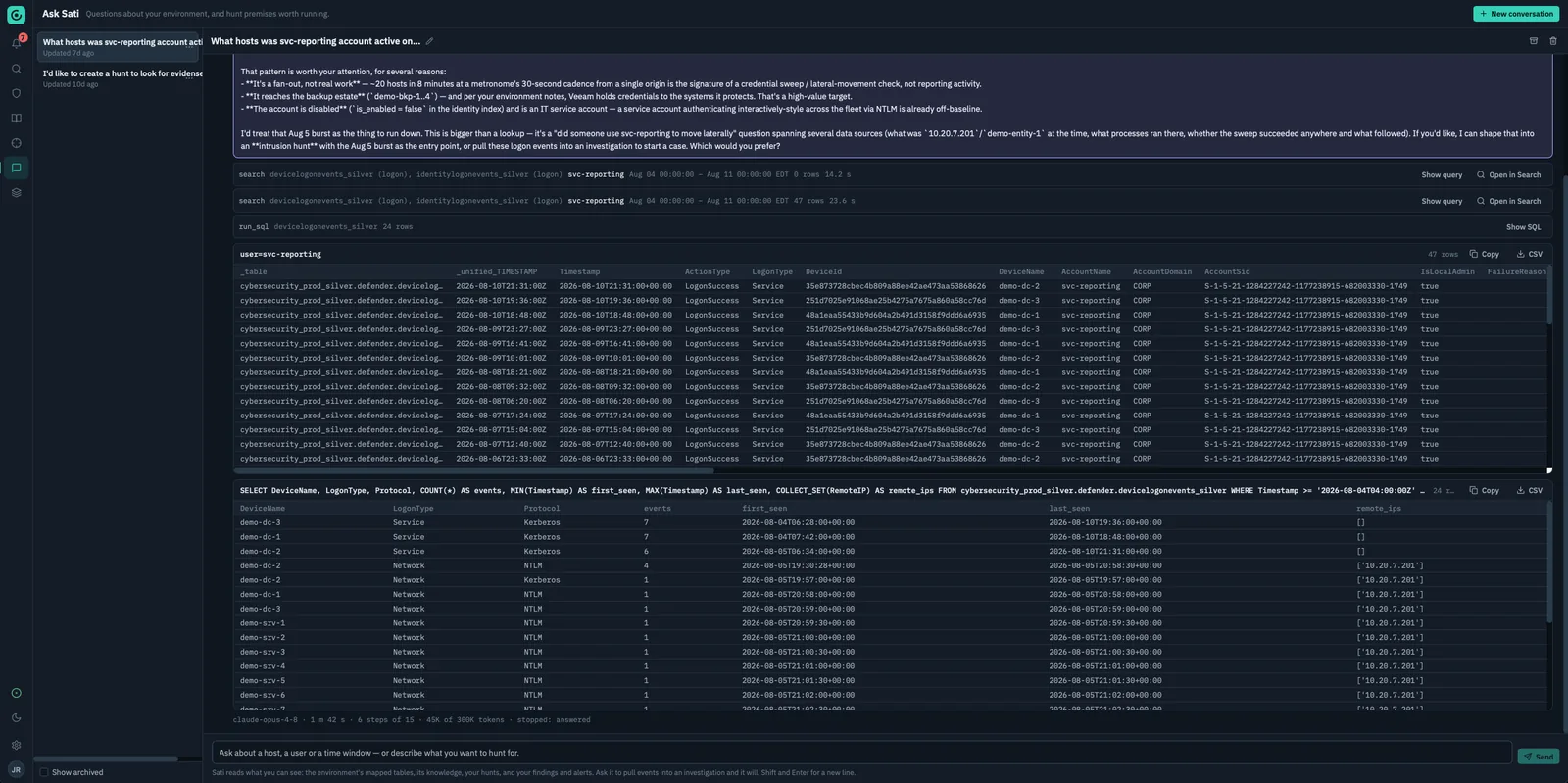Viewport: 1568px width, 783px height.
Task: Open the app logo home icon
Action: coord(16,15)
